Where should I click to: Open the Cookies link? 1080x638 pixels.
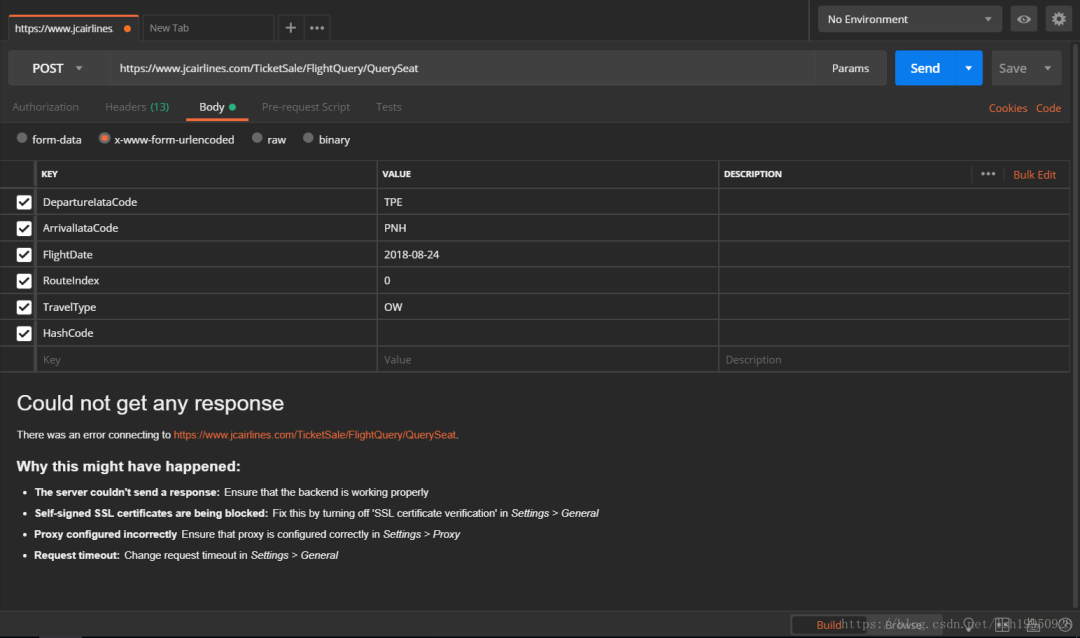click(x=1008, y=108)
